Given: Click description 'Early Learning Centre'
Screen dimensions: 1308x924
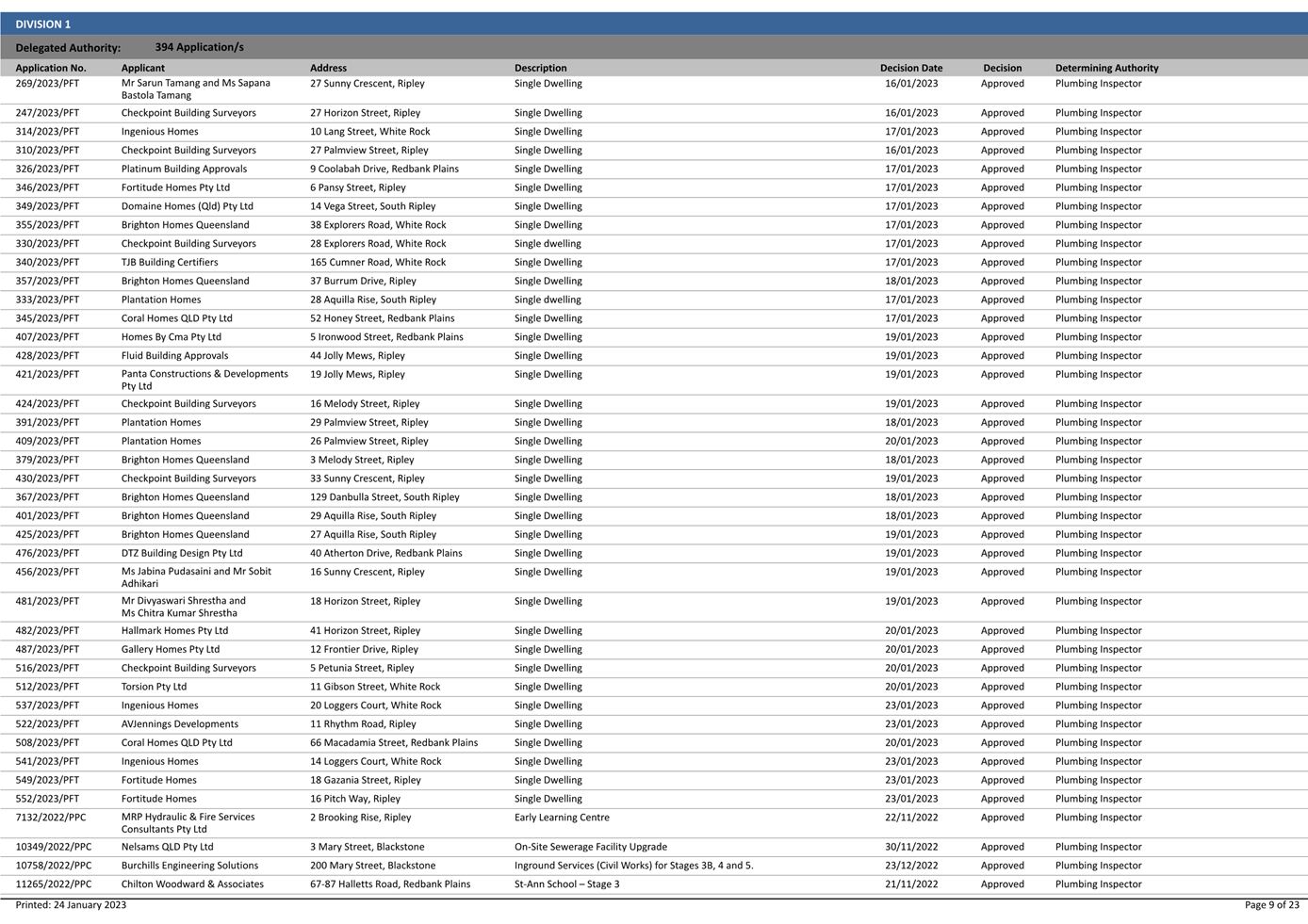Looking at the screenshot, I should click(x=562, y=818).
